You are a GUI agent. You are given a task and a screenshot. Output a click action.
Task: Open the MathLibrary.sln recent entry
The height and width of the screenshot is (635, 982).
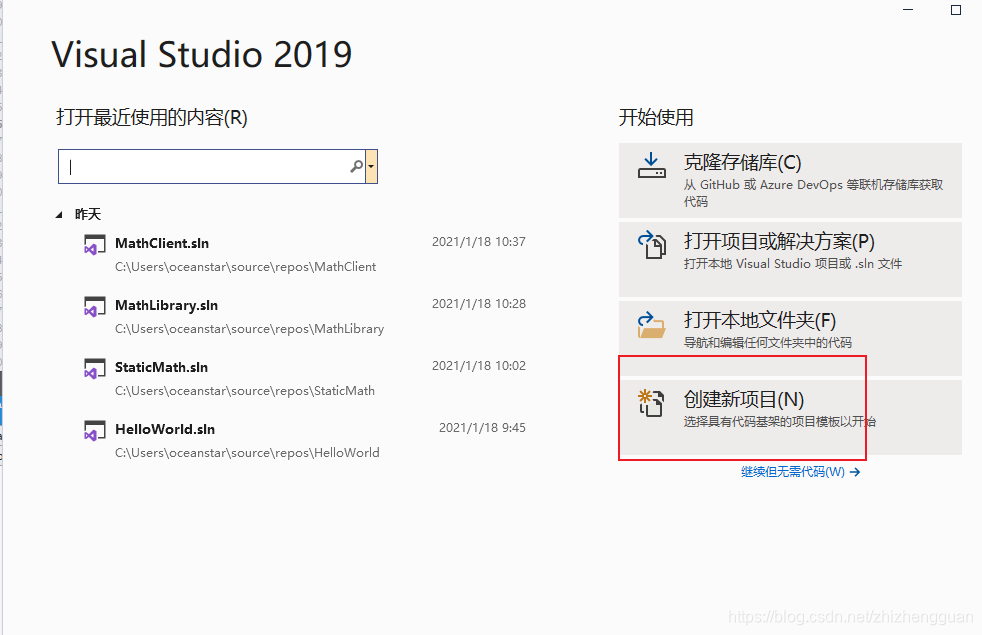(305, 317)
